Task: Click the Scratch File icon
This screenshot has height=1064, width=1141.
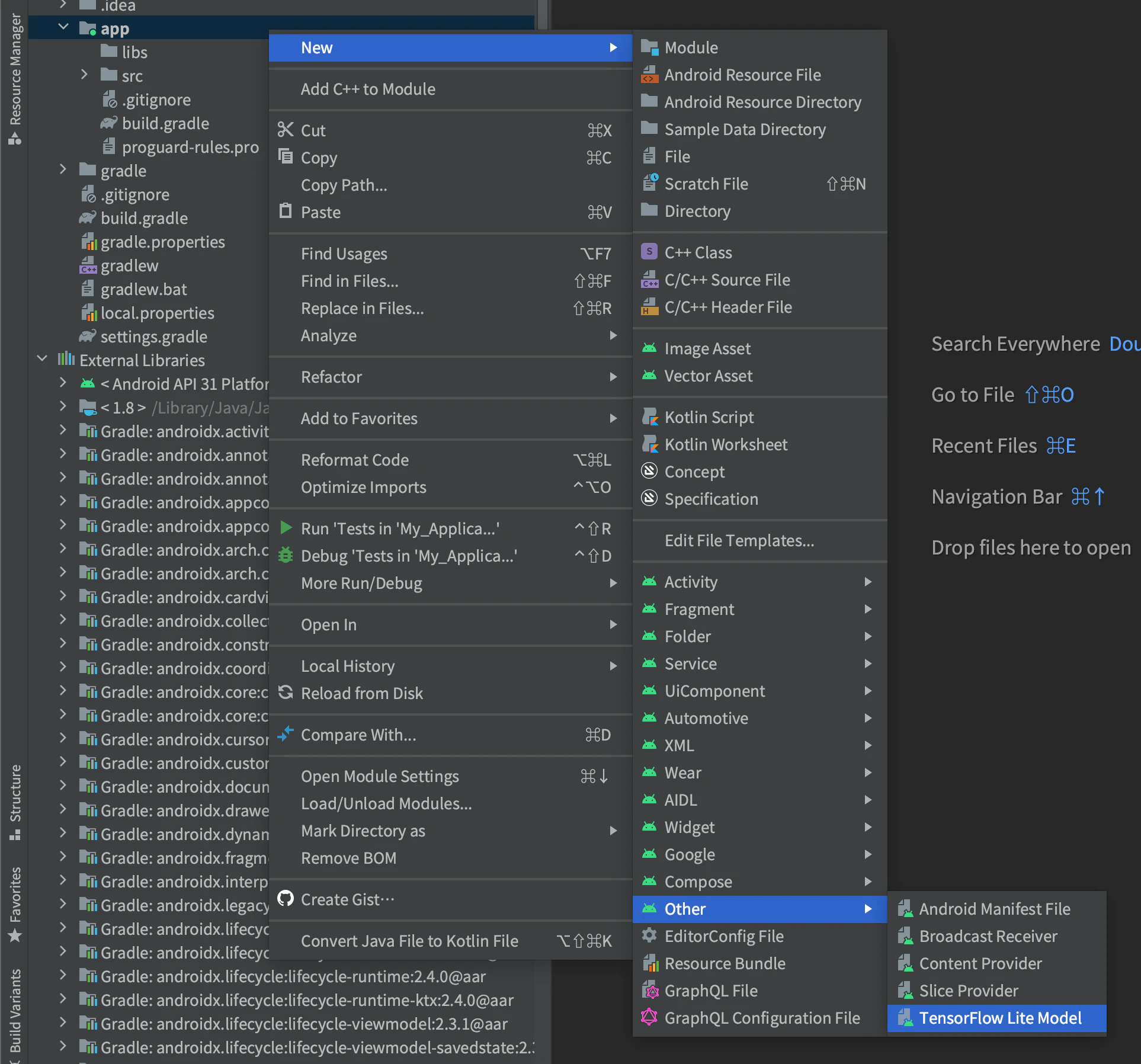Action: [650, 182]
